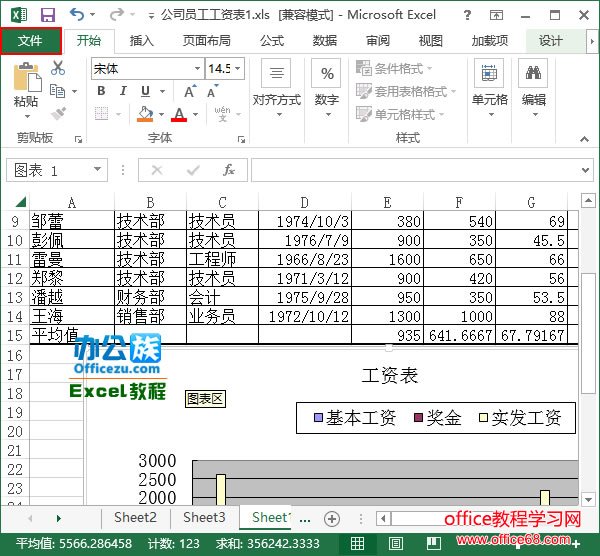Open the 数据 Data tab
The width and height of the screenshot is (600, 556).
pos(325,41)
